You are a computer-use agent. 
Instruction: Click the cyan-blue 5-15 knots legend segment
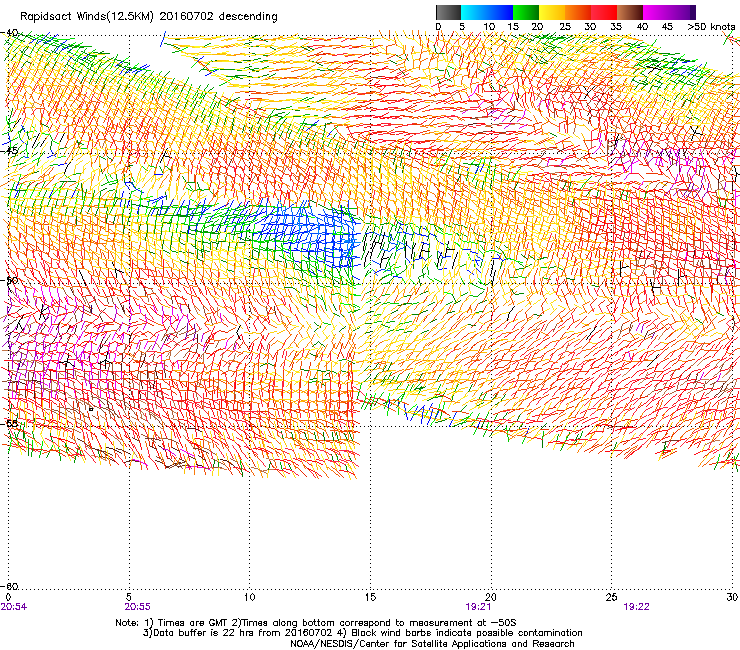coord(487,12)
